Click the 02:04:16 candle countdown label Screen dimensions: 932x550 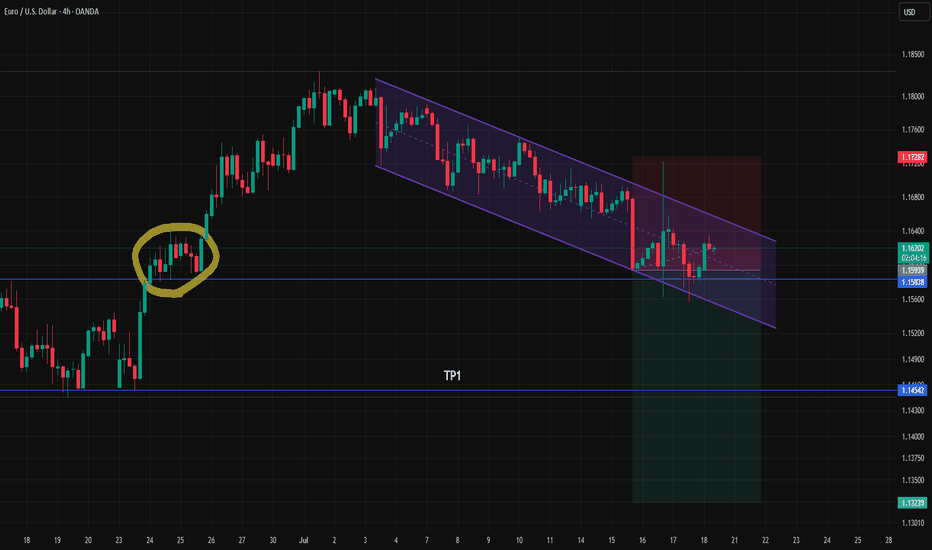912,258
